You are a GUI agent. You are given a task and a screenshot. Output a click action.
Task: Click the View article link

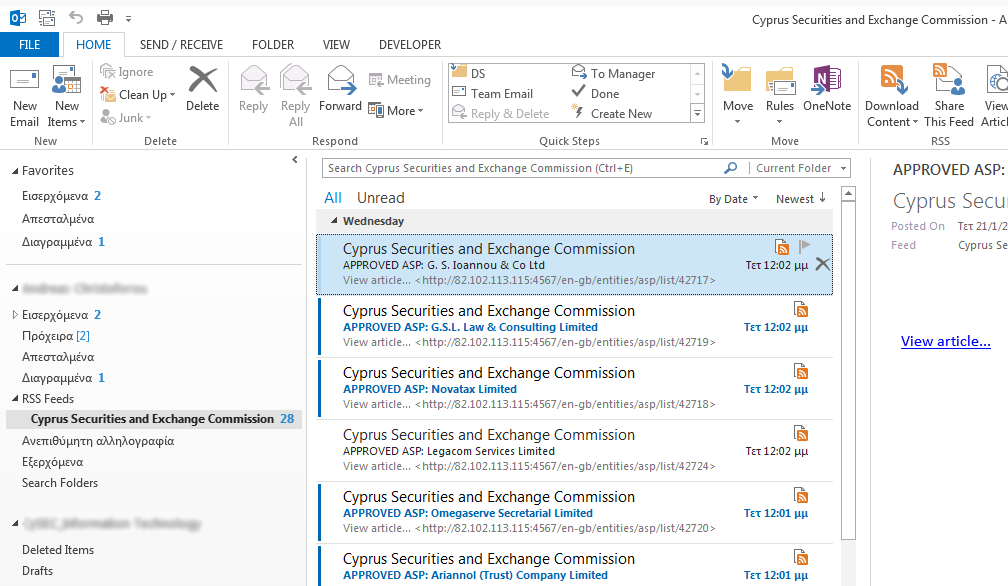(945, 341)
